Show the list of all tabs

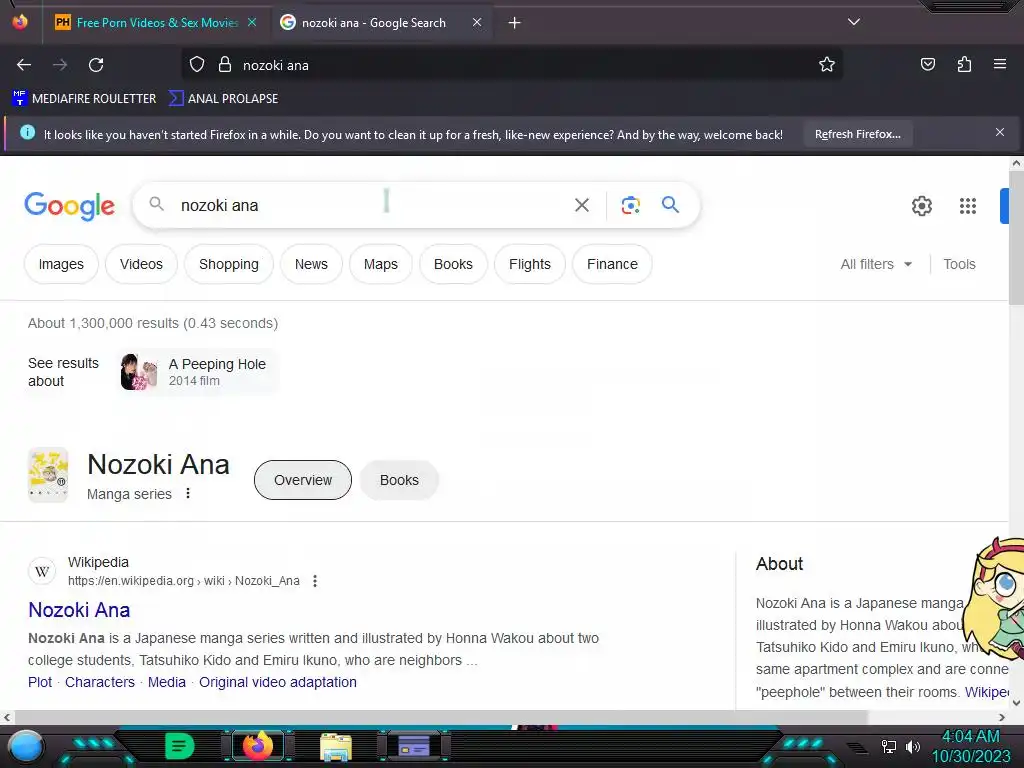coord(854,22)
